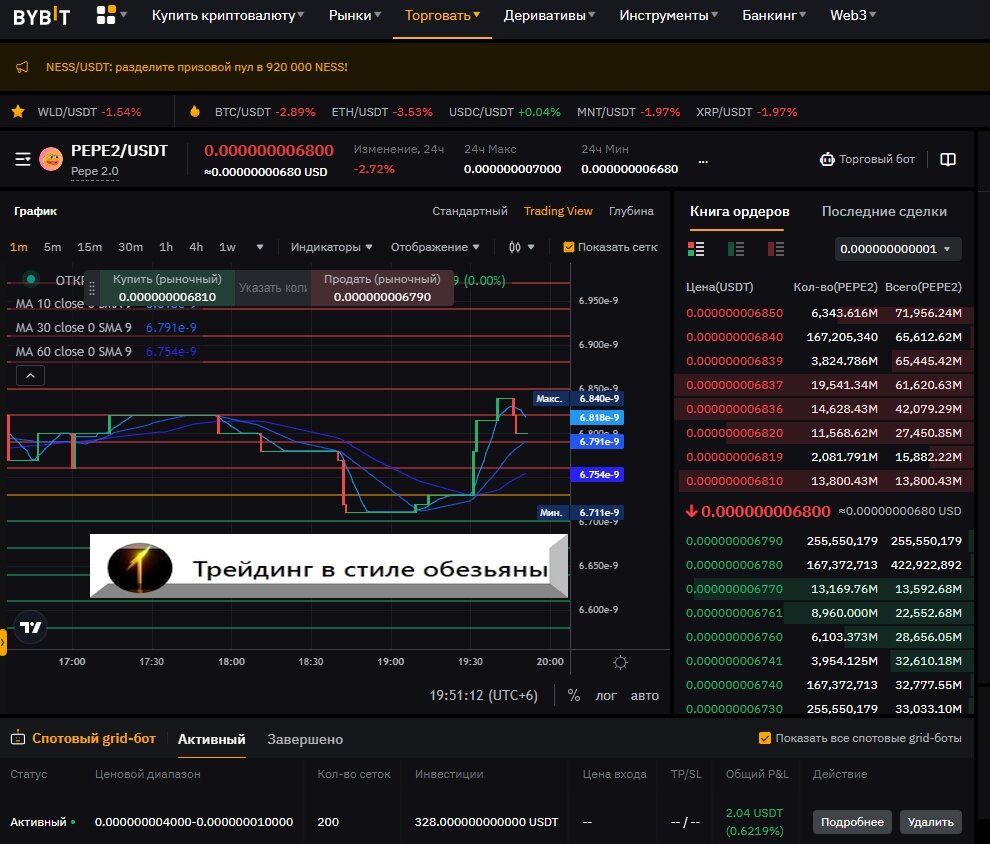This screenshot has width=990, height=844.
Task: Click the MA 30 close indicator legend
Action: 106,328
